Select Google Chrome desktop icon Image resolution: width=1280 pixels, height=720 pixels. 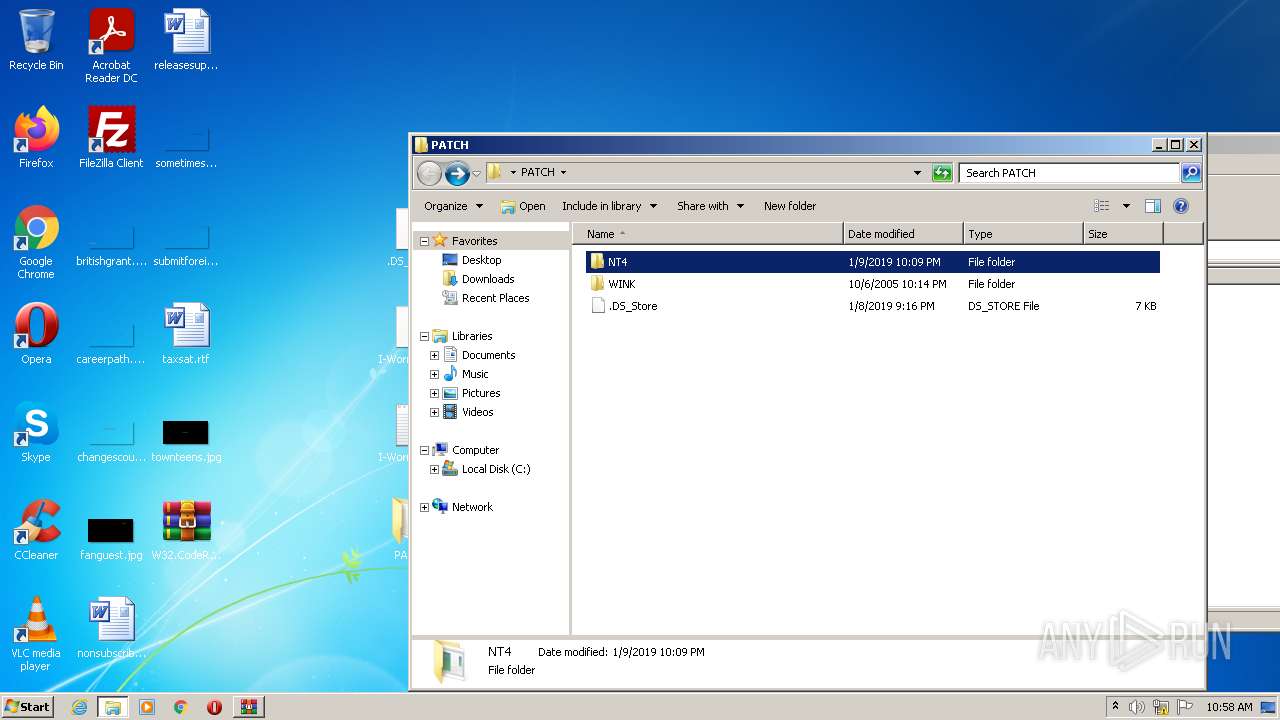[36, 242]
